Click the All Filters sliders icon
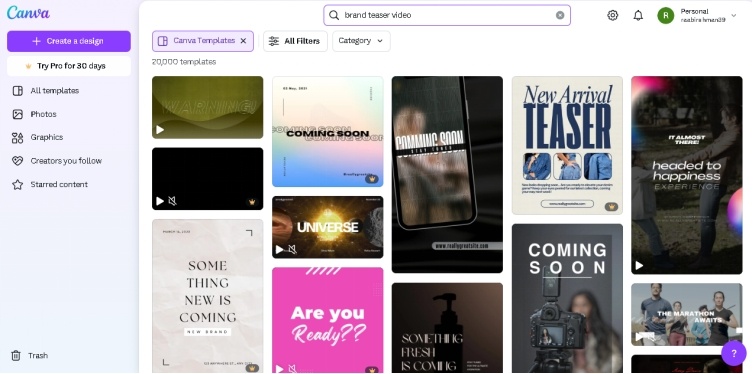 pos(274,41)
